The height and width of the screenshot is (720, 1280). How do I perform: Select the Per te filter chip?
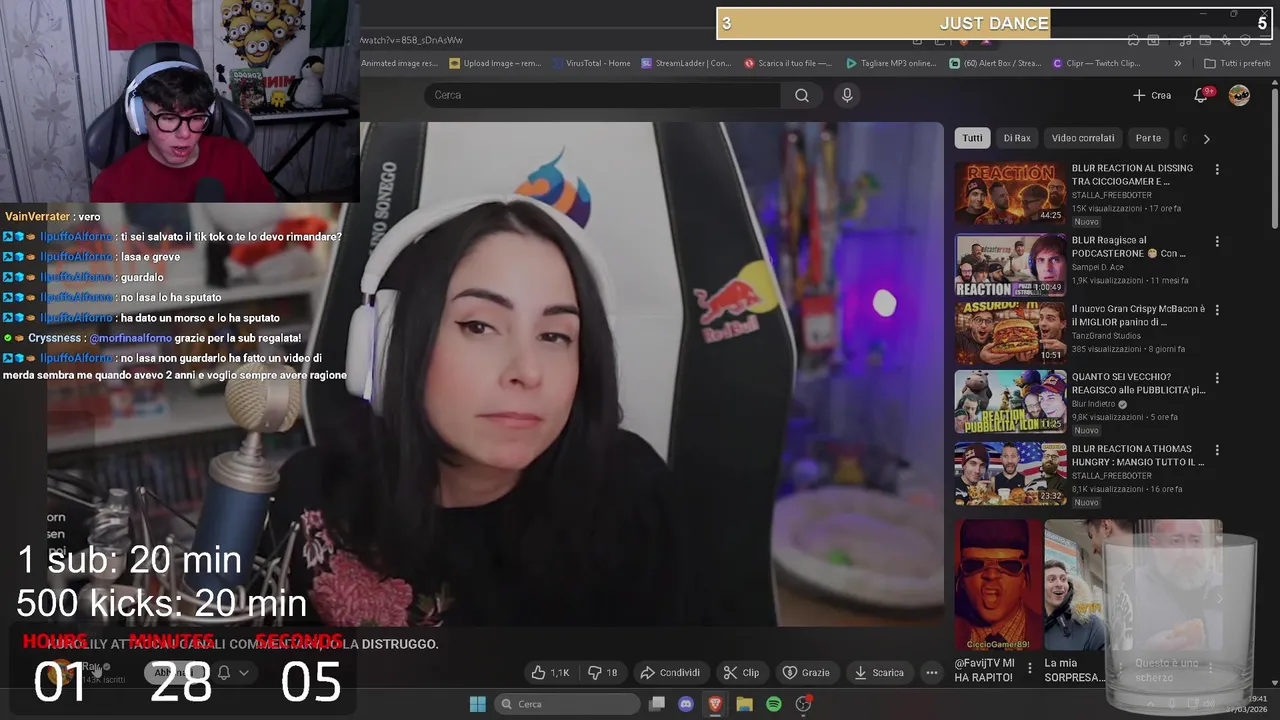tap(1148, 138)
